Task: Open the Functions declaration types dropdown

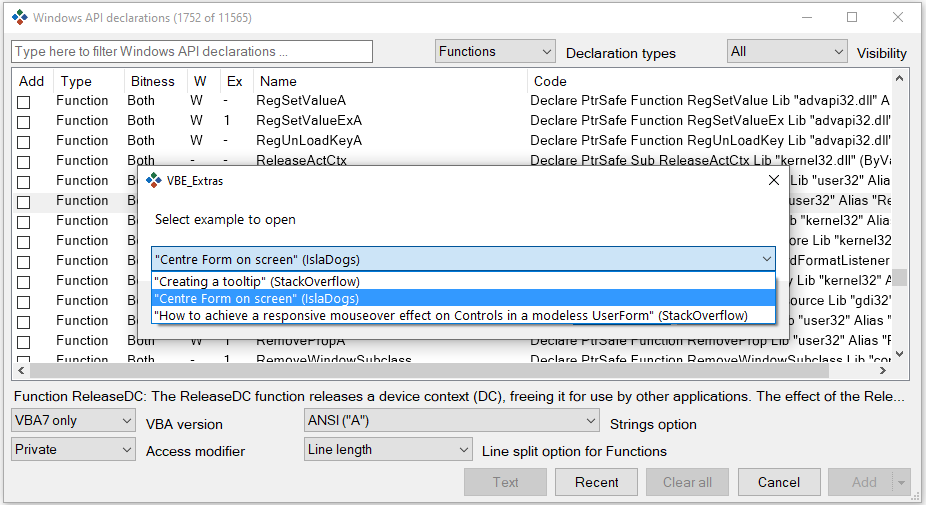Action: (495, 51)
